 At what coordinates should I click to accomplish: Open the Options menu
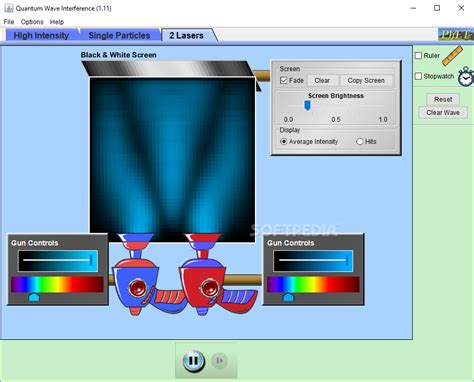(x=32, y=22)
